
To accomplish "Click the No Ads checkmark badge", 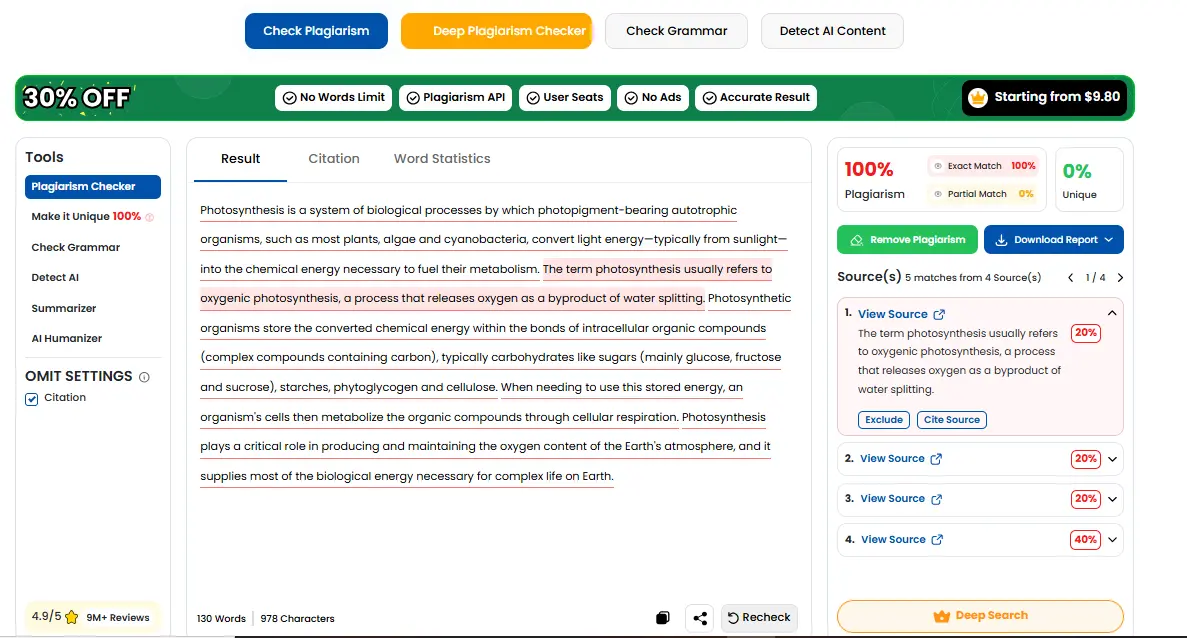I will pos(653,98).
